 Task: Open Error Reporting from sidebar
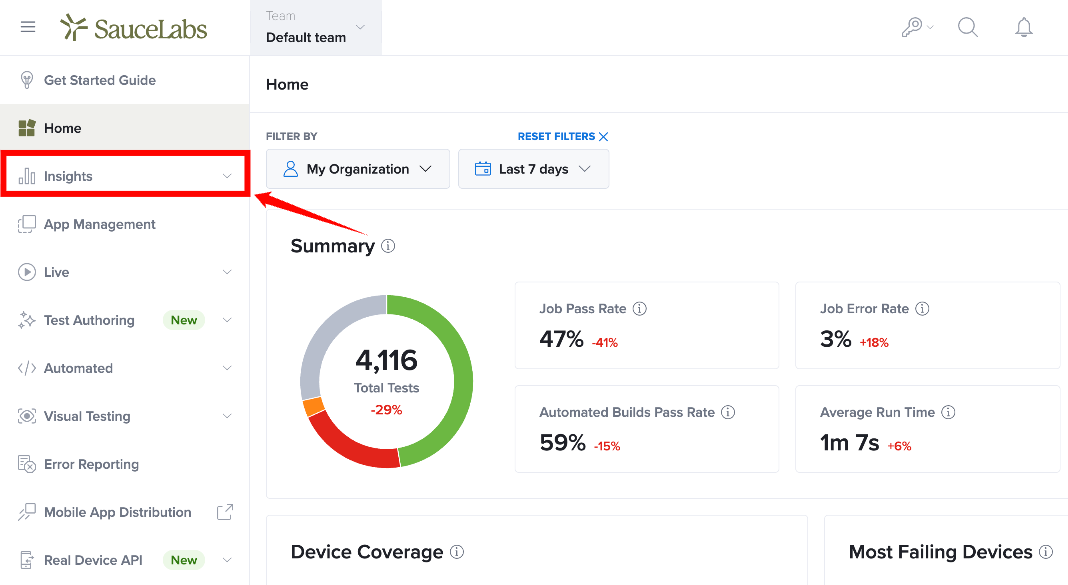click(125, 464)
